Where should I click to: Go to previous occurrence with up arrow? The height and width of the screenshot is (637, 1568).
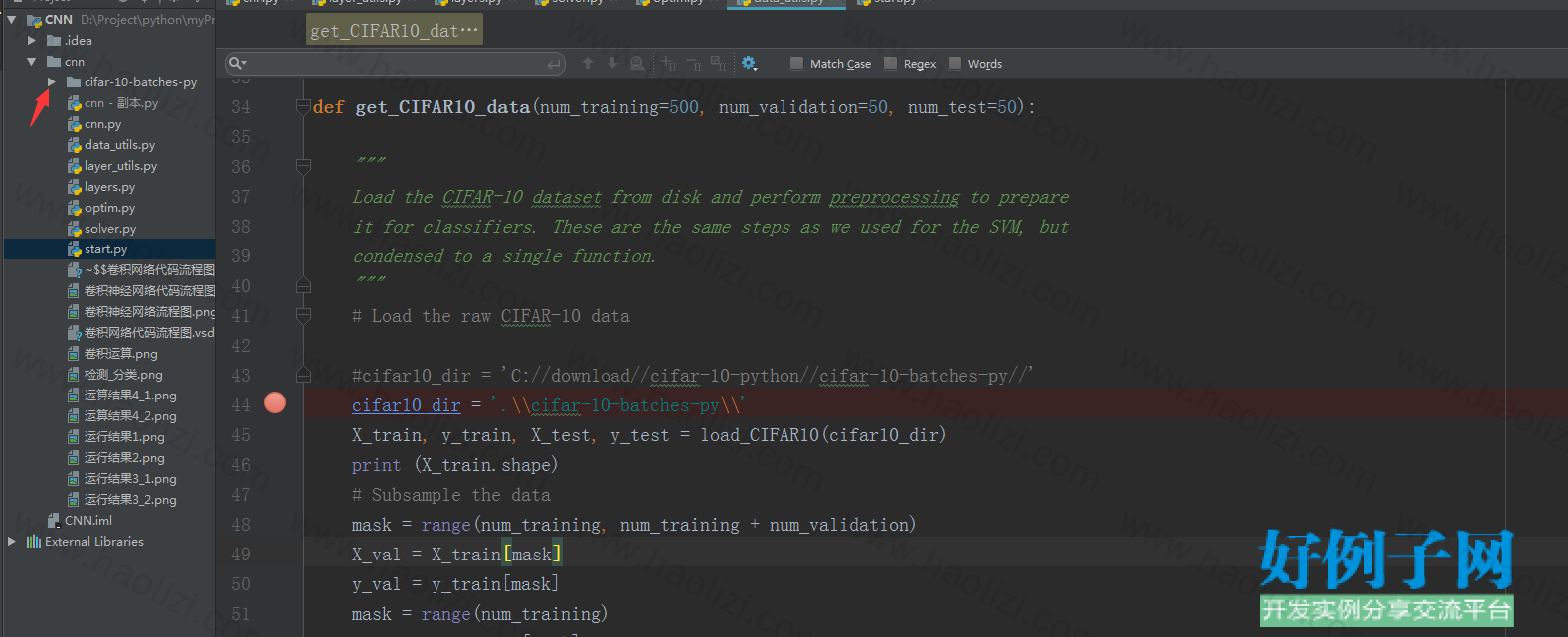pos(588,63)
